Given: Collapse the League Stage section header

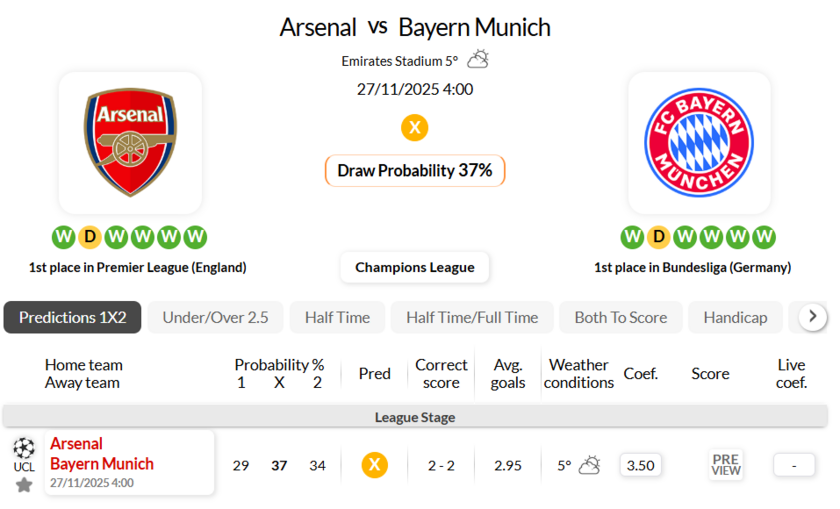Looking at the screenshot, I should pos(415,417).
